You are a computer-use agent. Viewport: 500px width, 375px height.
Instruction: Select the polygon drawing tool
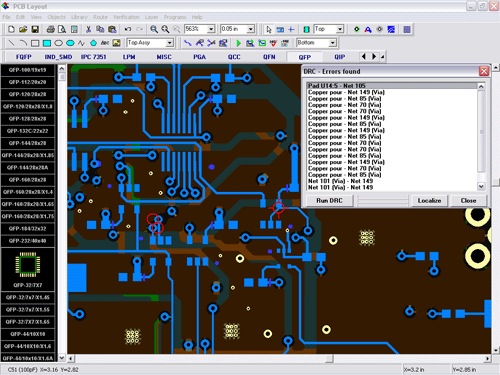point(93,43)
